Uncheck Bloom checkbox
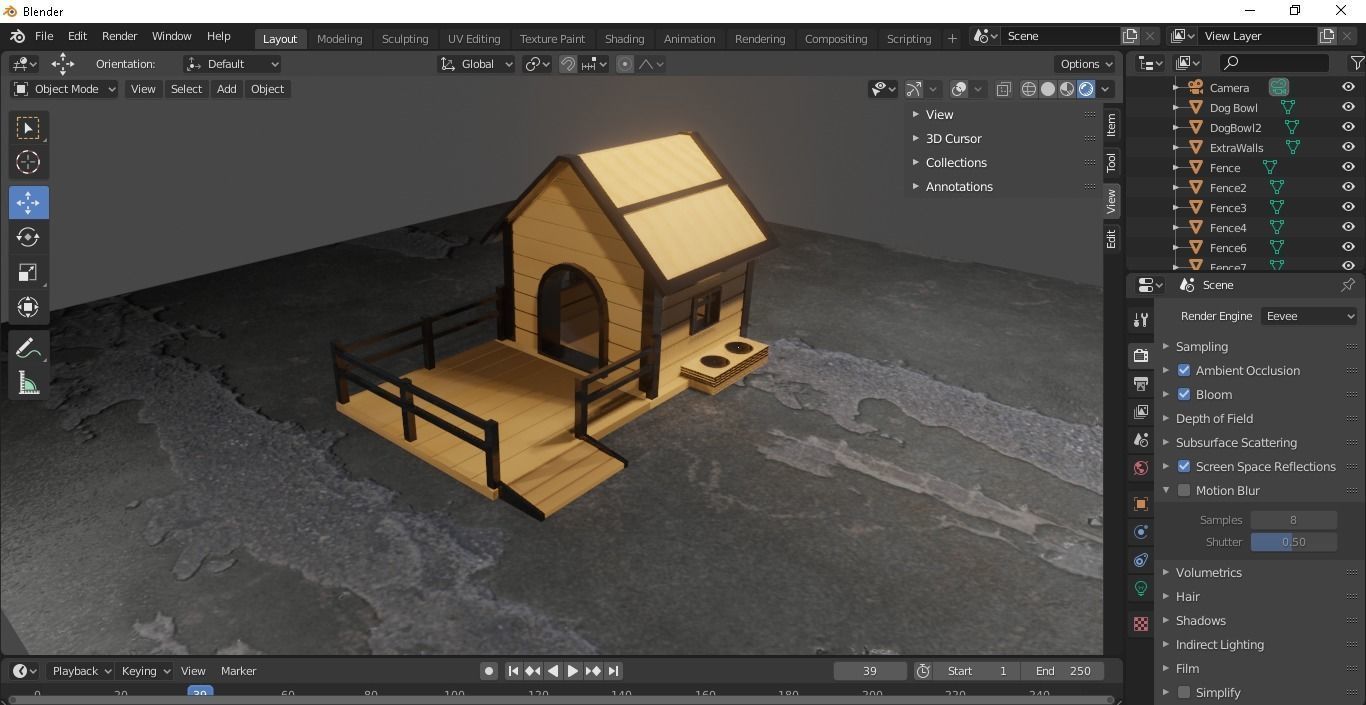 pyautogui.click(x=1184, y=394)
